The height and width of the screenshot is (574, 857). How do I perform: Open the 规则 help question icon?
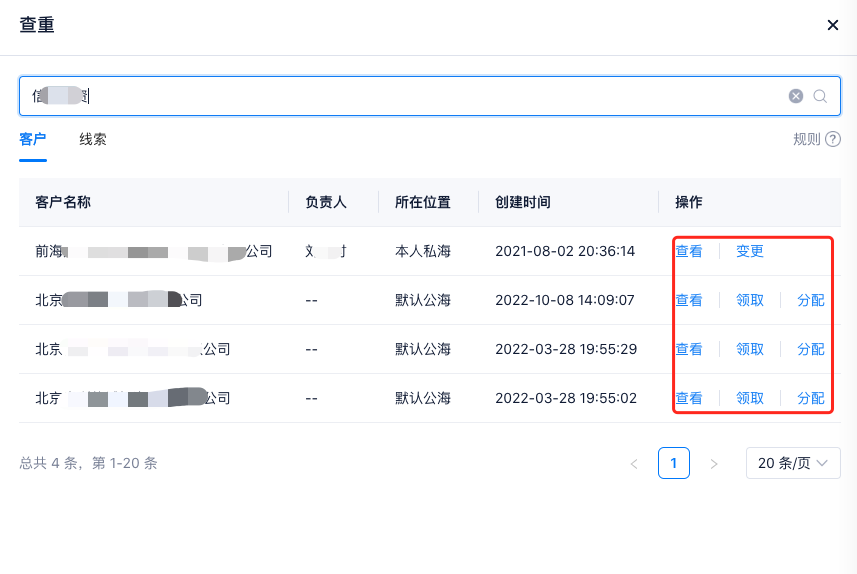832,139
